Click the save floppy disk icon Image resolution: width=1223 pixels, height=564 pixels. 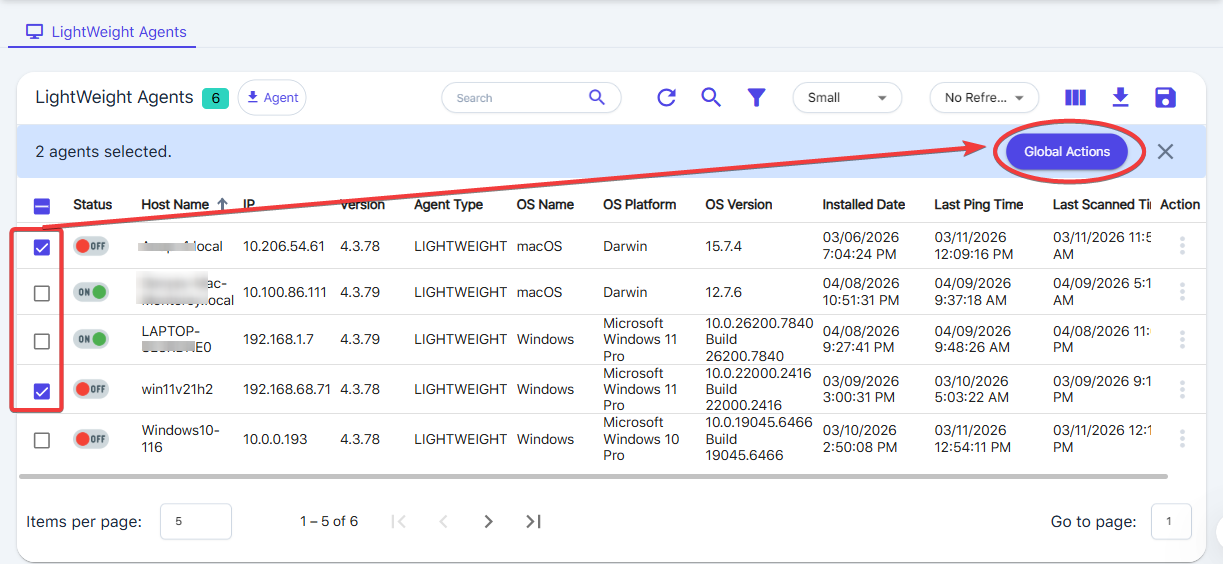coord(1165,97)
